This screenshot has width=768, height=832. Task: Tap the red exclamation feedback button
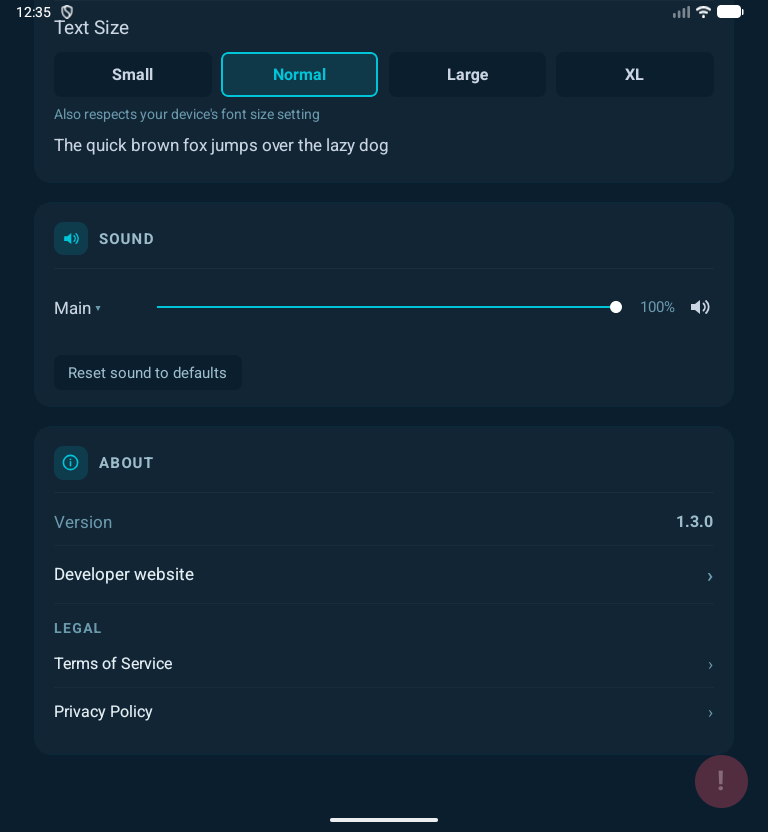721,781
